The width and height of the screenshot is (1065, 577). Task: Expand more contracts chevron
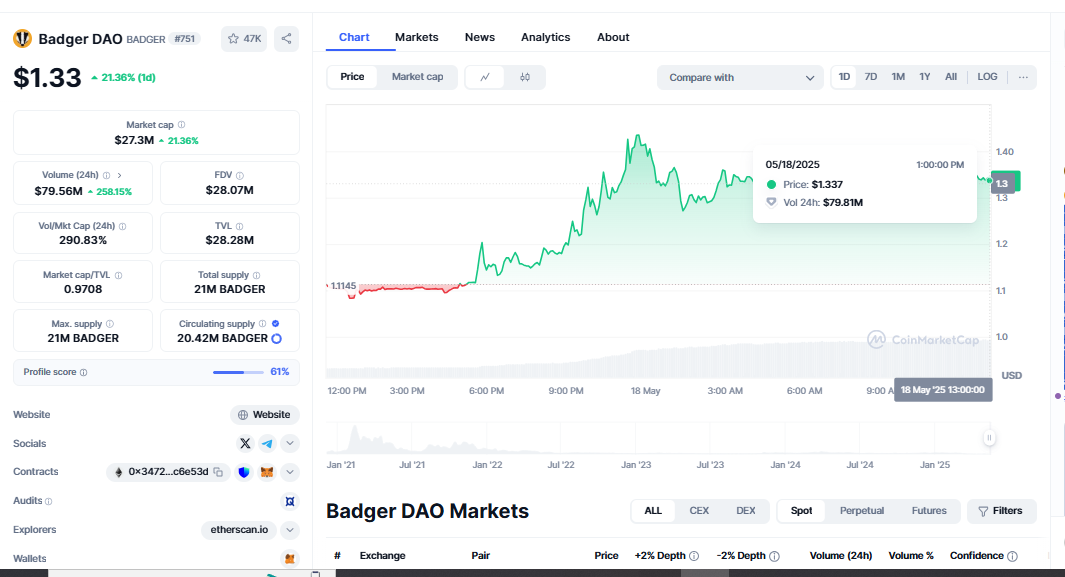[x=290, y=472]
